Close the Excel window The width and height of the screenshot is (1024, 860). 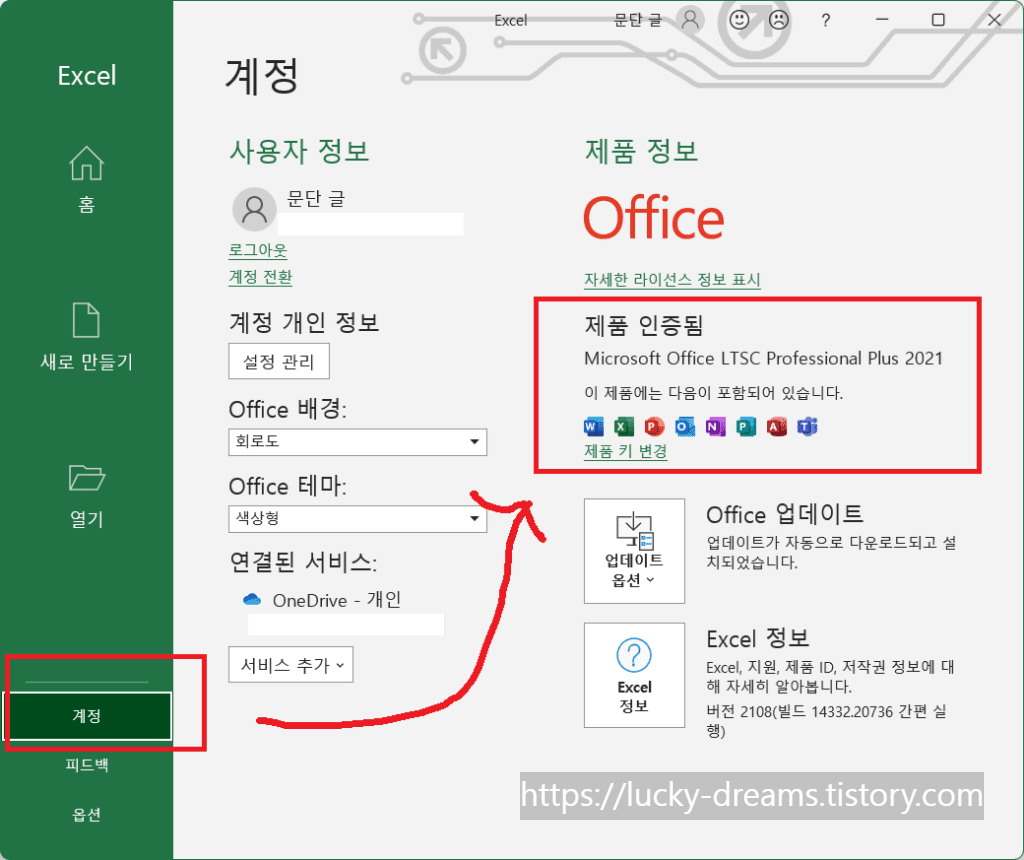point(994,20)
